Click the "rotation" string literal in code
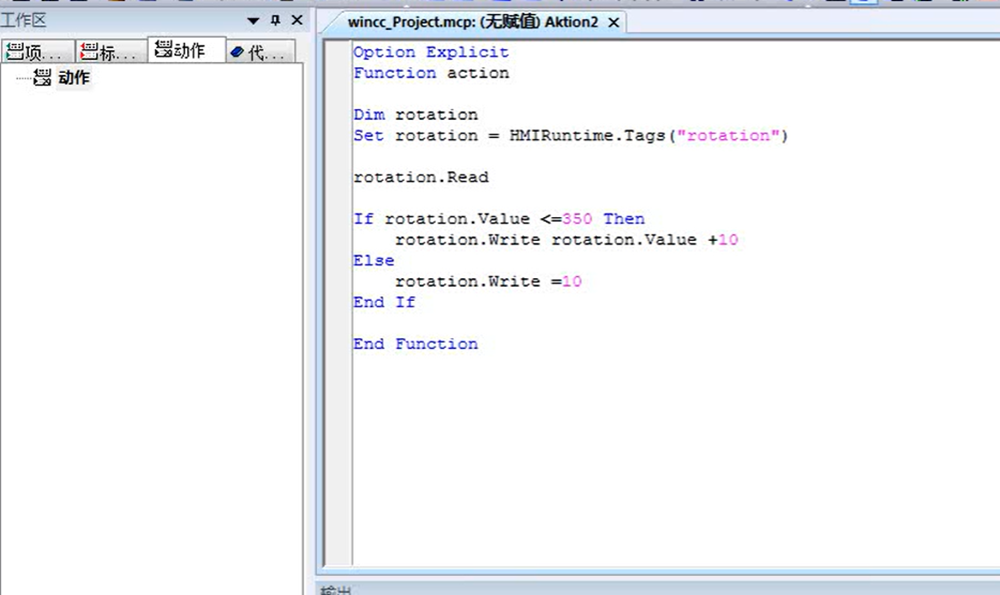This screenshot has height=595, width=1000. click(x=728, y=136)
